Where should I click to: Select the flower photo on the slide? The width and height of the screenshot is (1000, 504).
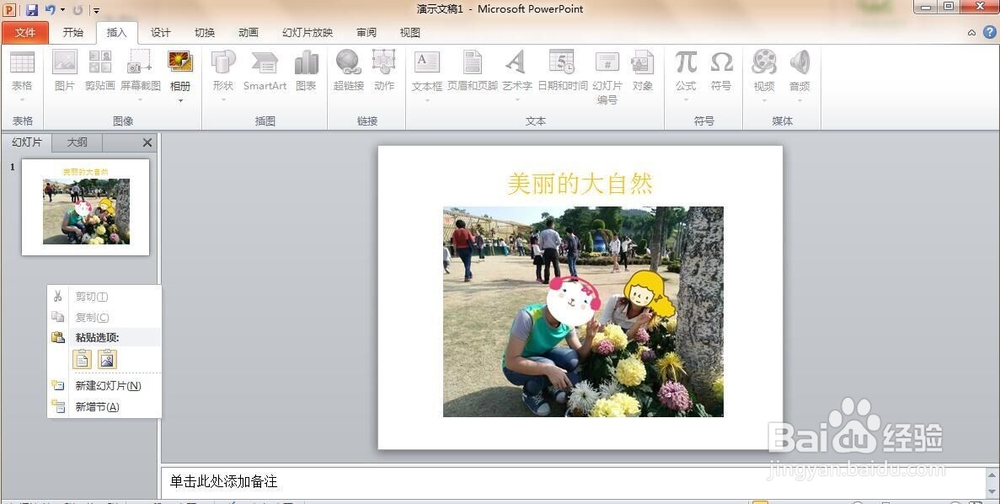(x=583, y=311)
